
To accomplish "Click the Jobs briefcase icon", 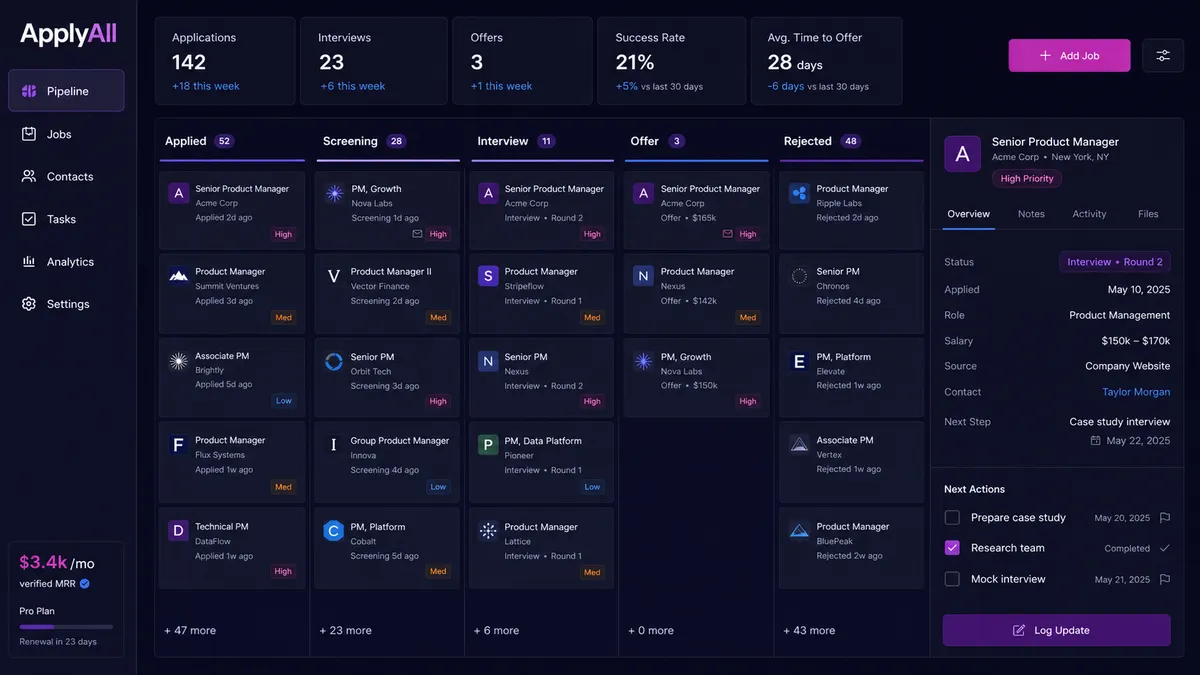I will pyautogui.click(x=29, y=134).
